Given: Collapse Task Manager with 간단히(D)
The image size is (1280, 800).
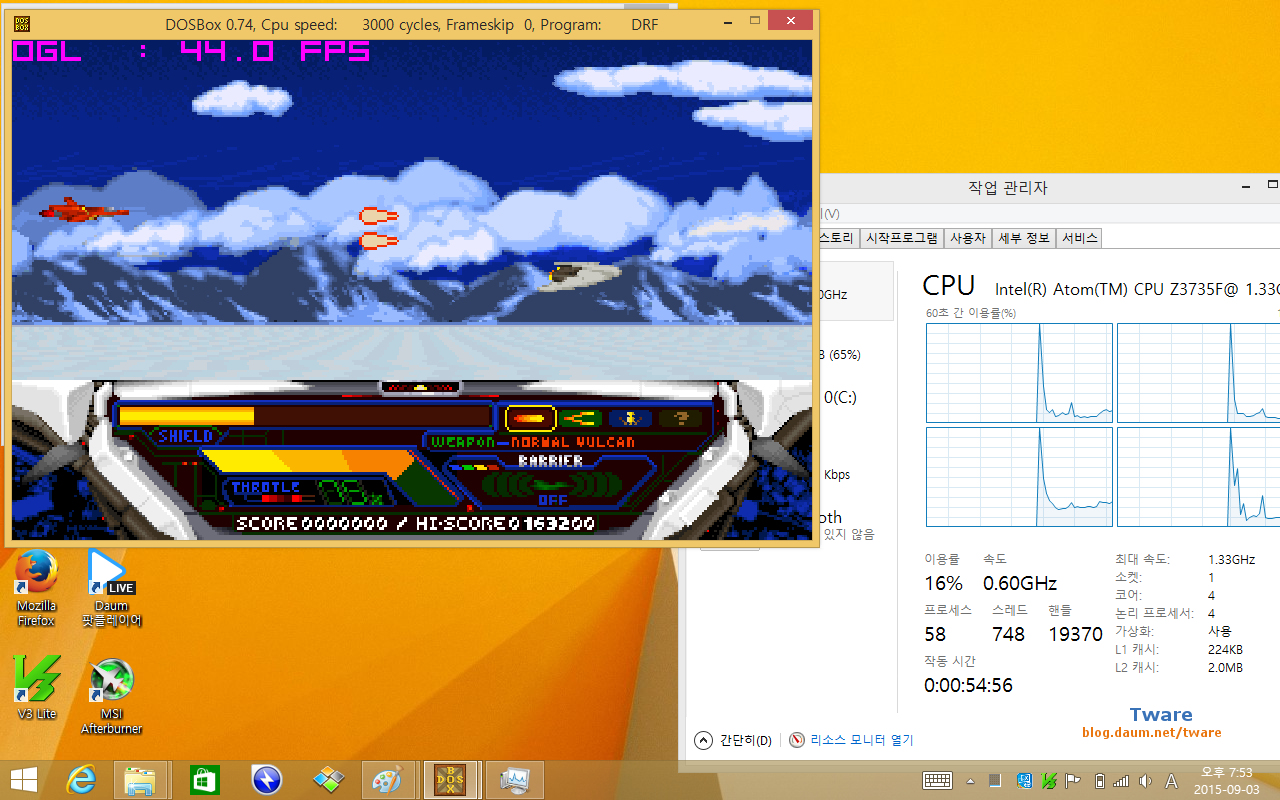Looking at the screenshot, I should 733,740.
